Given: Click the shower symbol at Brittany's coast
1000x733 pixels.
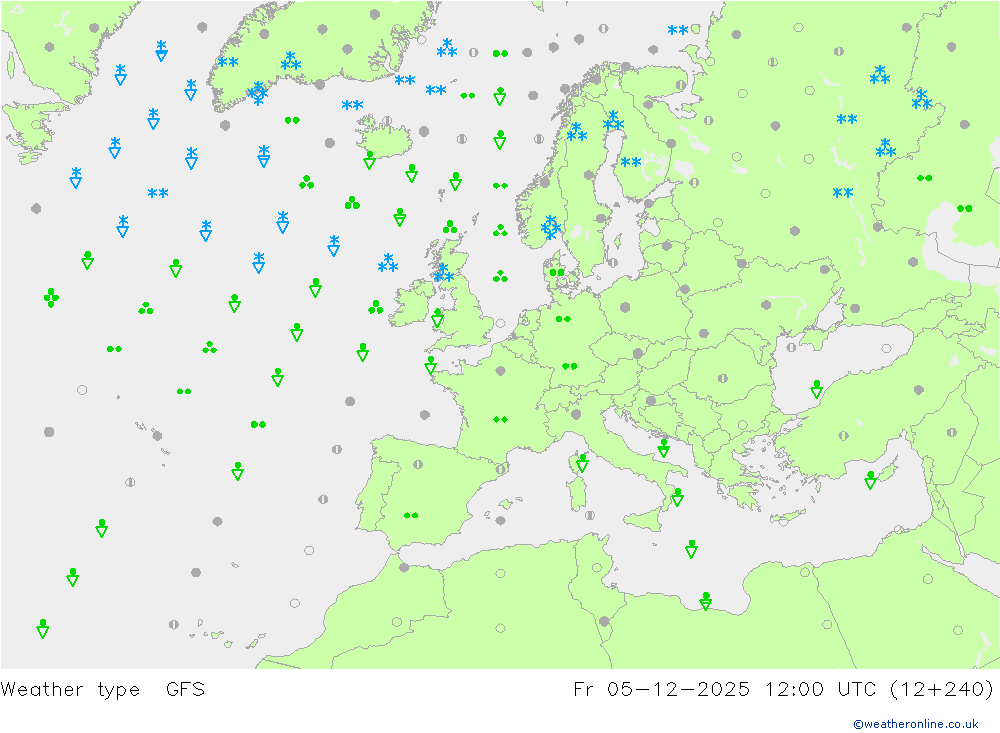Looking at the screenshot, I should (430, 365).
